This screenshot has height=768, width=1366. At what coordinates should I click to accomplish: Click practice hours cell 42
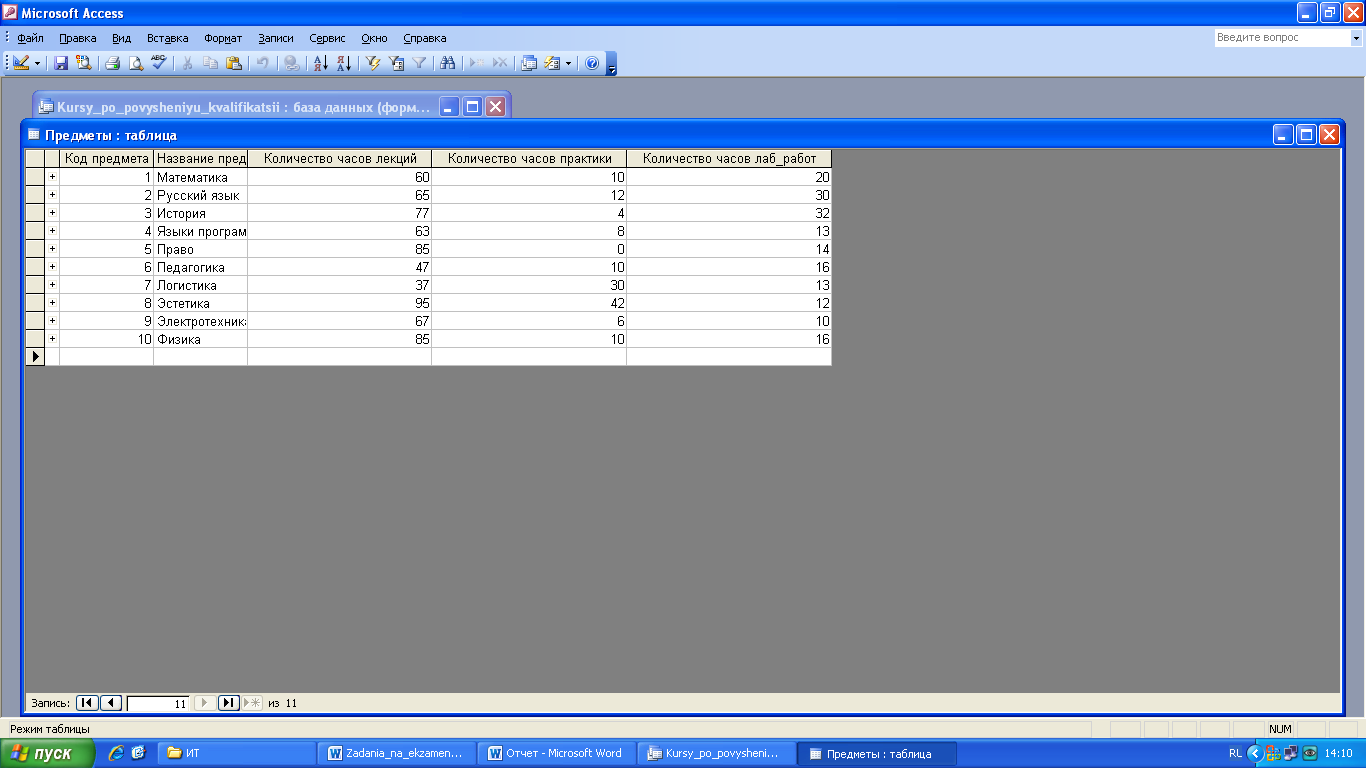coord(529,303)
